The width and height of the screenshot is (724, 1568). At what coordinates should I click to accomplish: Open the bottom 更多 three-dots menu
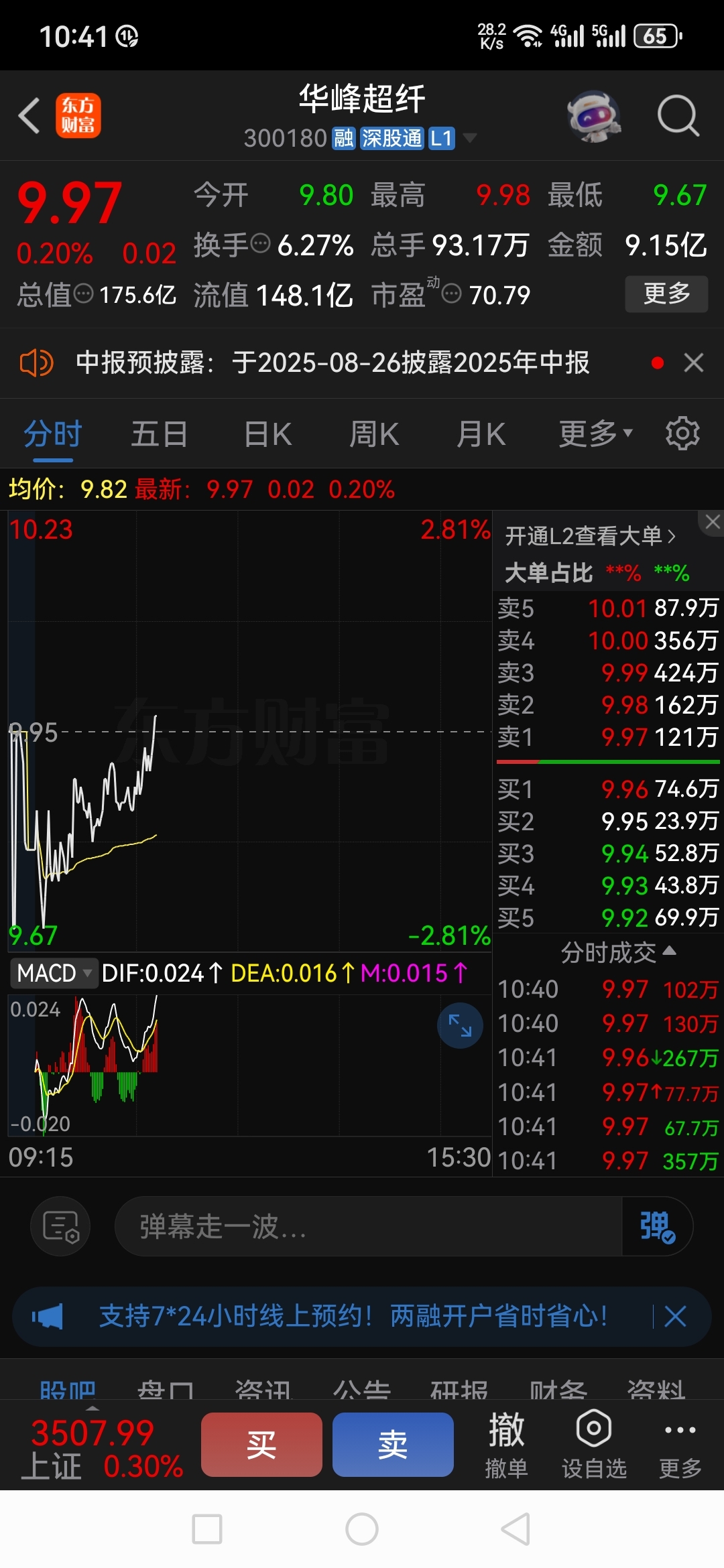point(680,1445)
